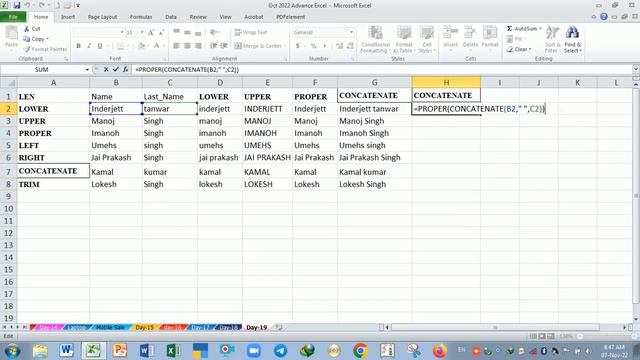Switch to the Insert ribbon tab

[x=68, y=17]
